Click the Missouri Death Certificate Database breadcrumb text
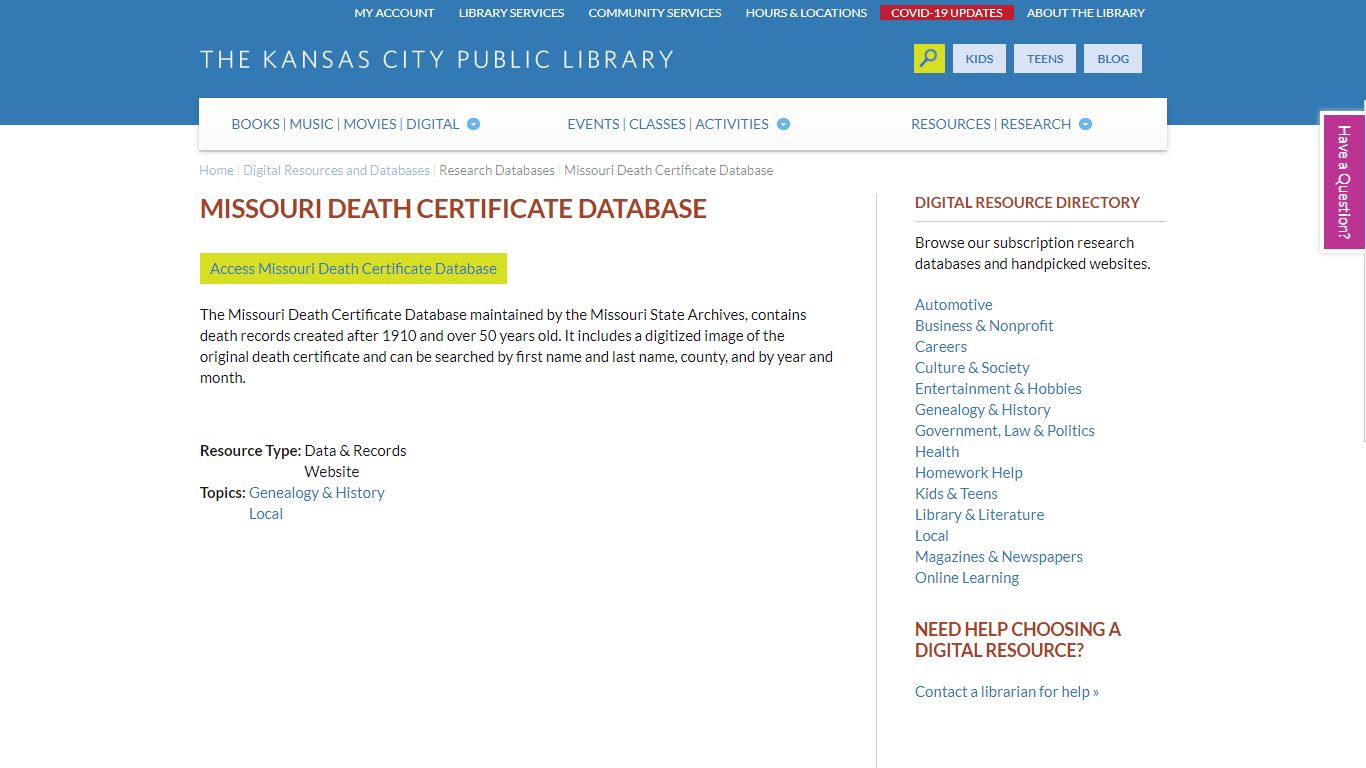This screenshot has width=1366, height=768. coord(668,170)
